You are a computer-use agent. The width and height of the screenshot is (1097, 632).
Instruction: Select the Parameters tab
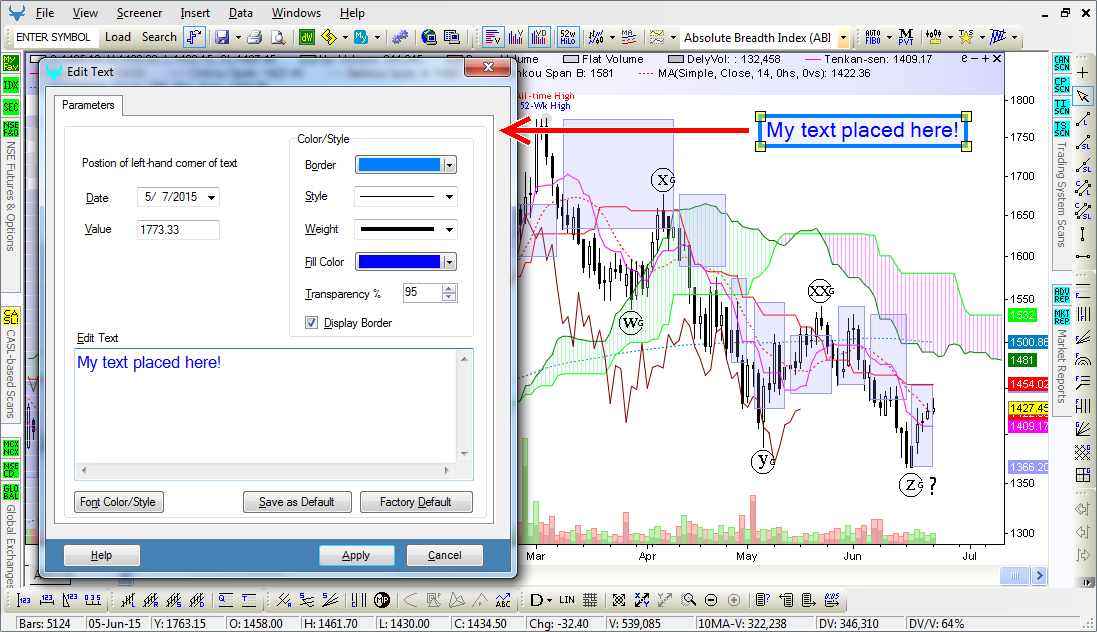pos(88,105)
